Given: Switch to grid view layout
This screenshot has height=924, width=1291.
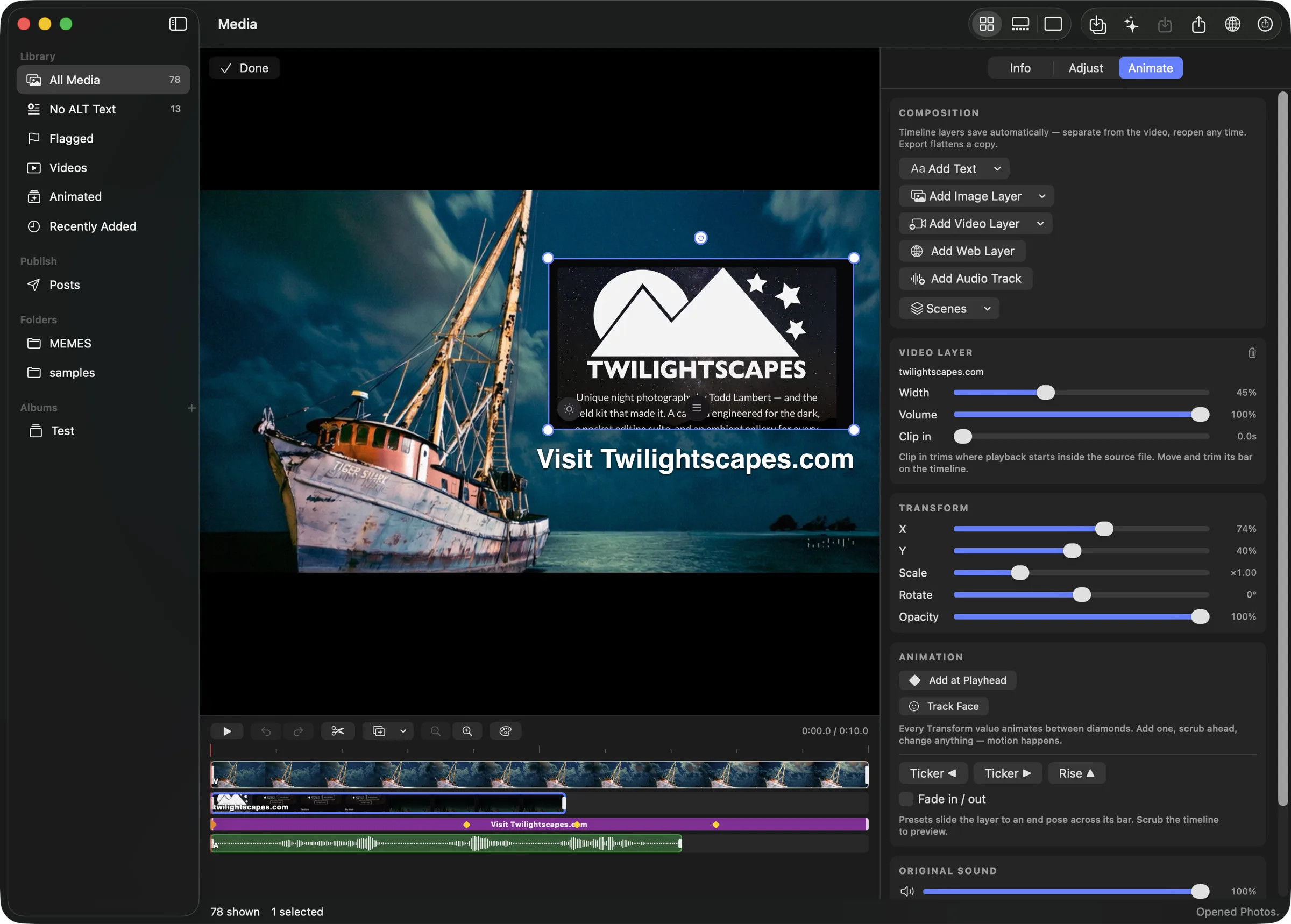Looking at the screenshot, I should (x=987, y=24).
